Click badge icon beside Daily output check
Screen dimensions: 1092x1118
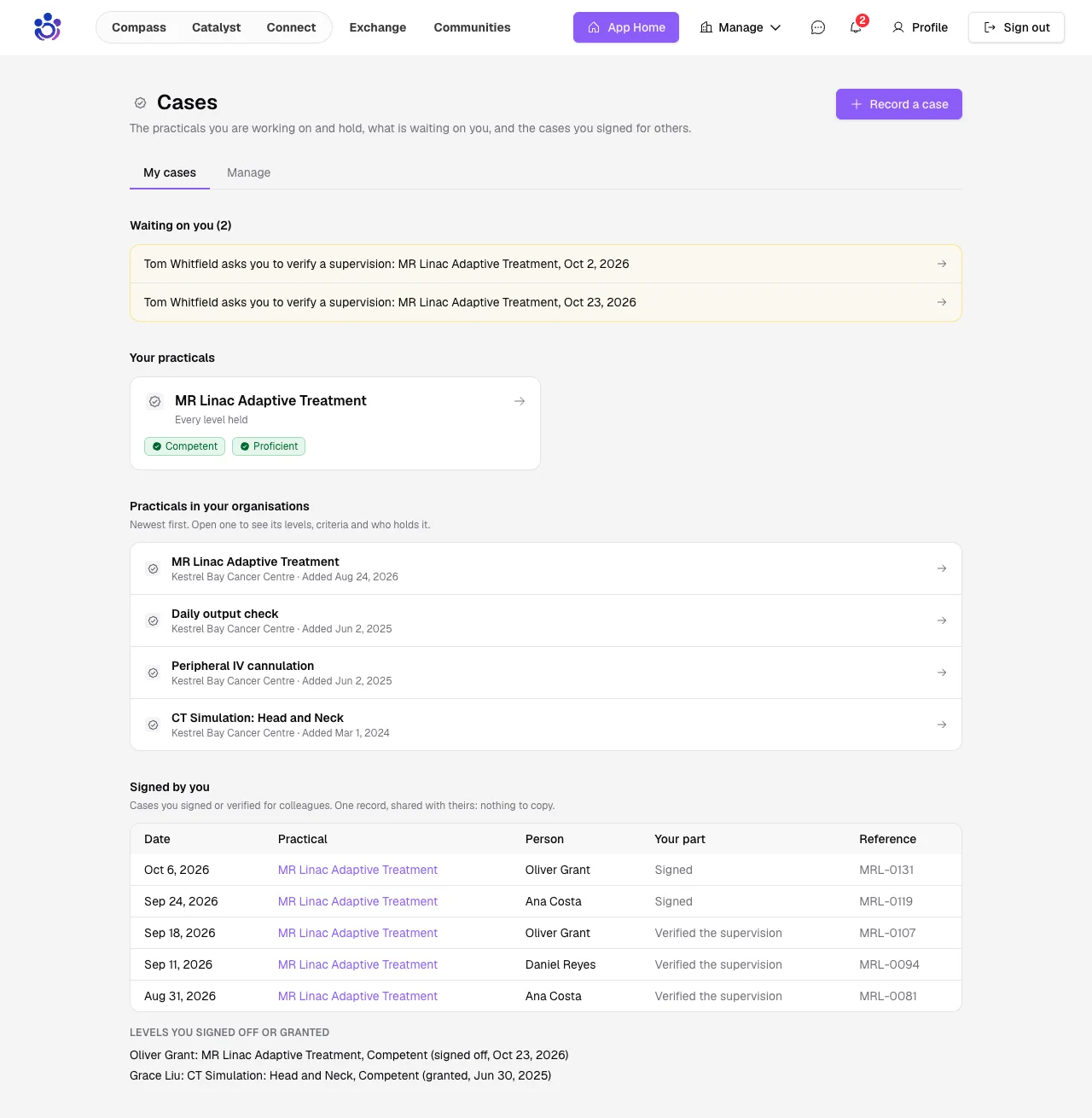[x=154, y=620]
